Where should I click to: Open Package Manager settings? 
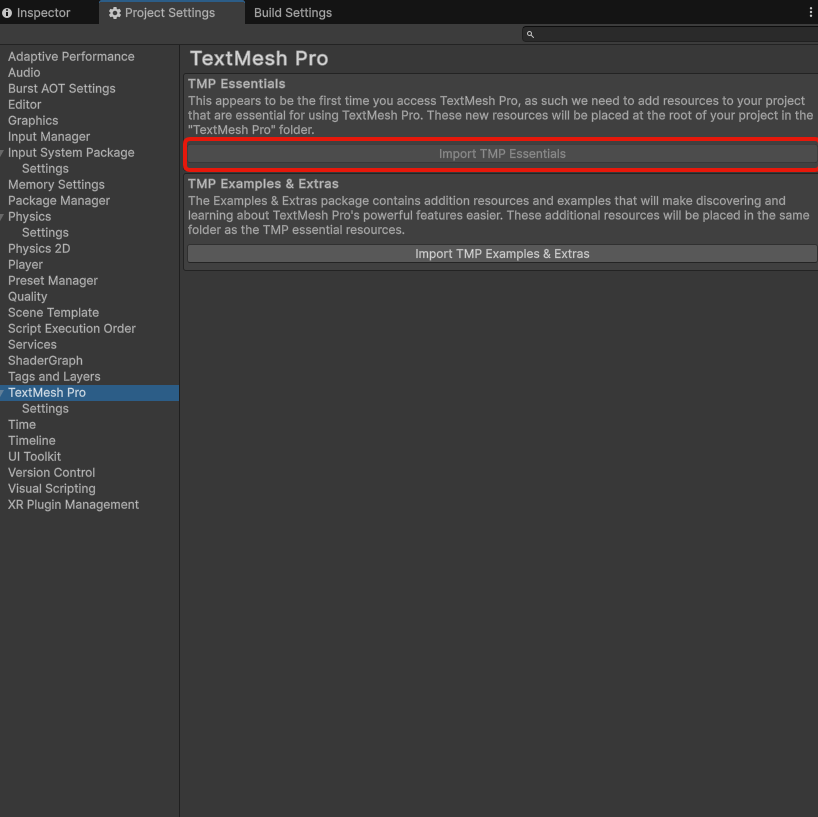59,201
